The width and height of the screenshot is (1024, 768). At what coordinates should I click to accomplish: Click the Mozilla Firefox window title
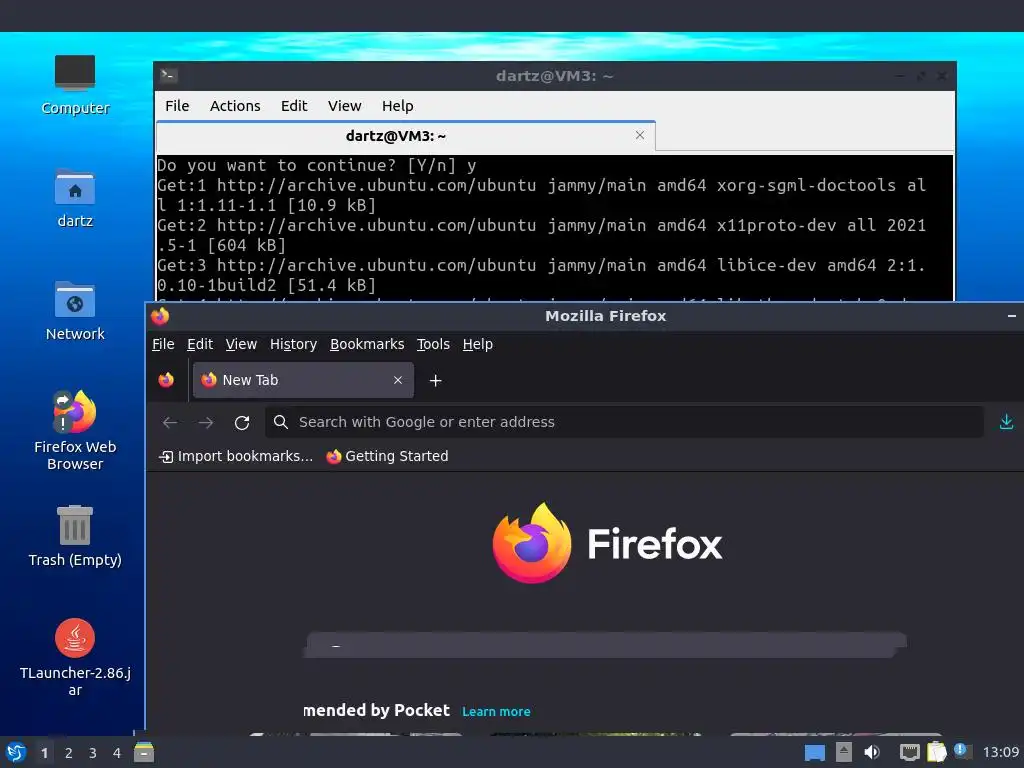[605, 316]
